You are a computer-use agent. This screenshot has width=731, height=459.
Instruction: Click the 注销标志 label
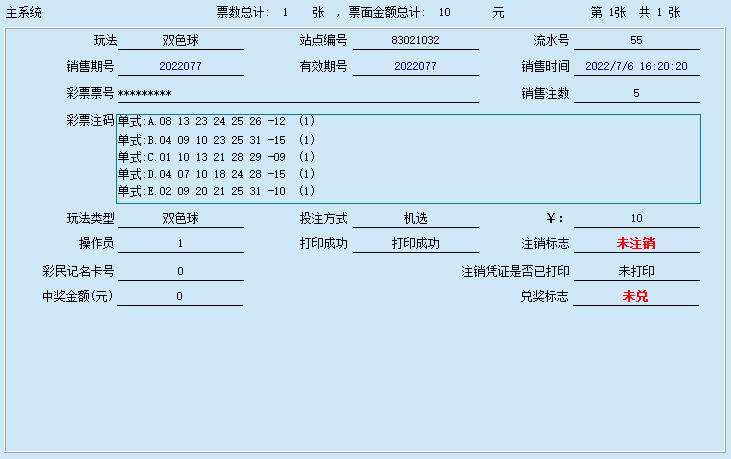point(545,244)
